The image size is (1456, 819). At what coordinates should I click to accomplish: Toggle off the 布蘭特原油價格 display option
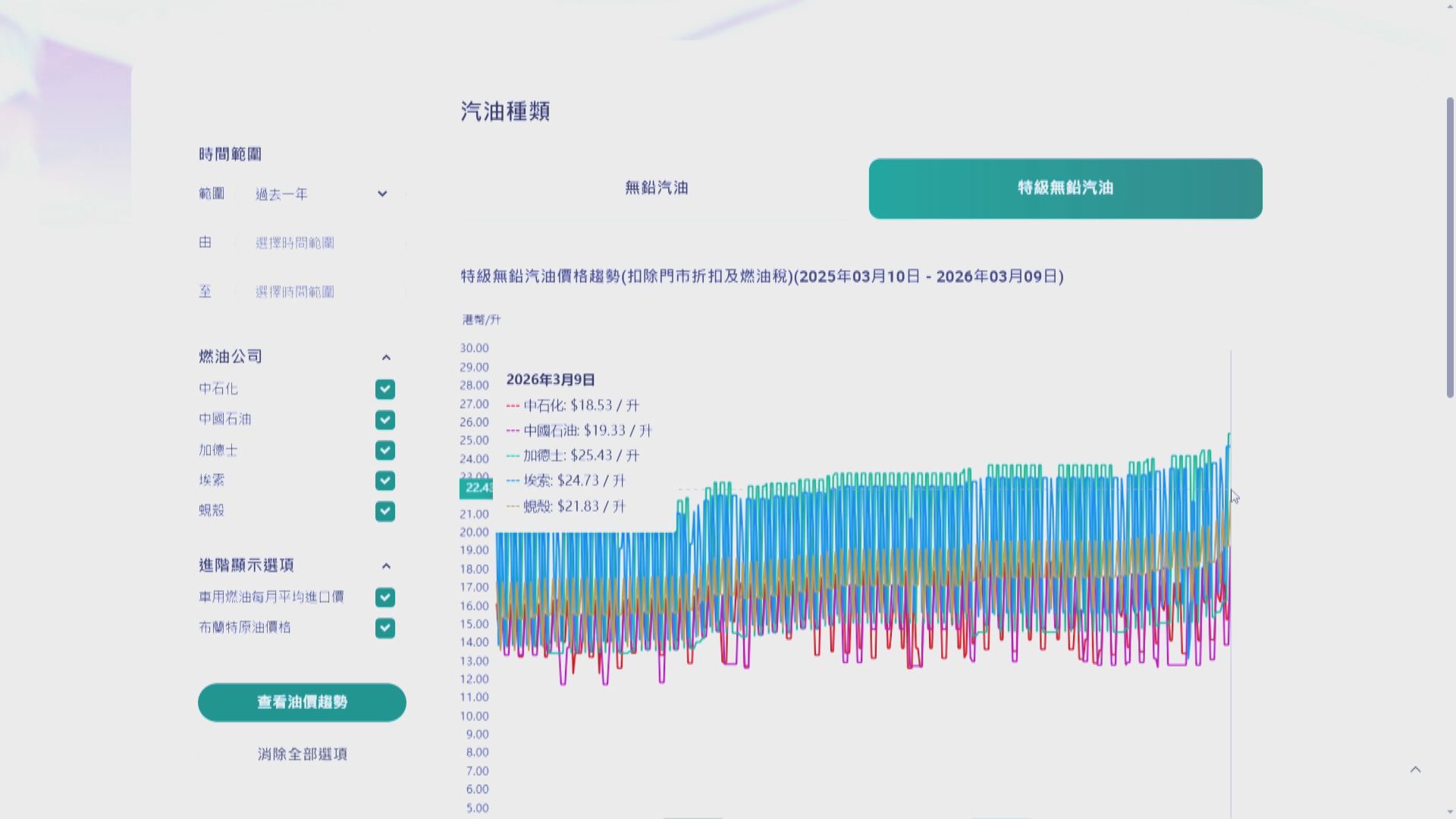[385, 628]
